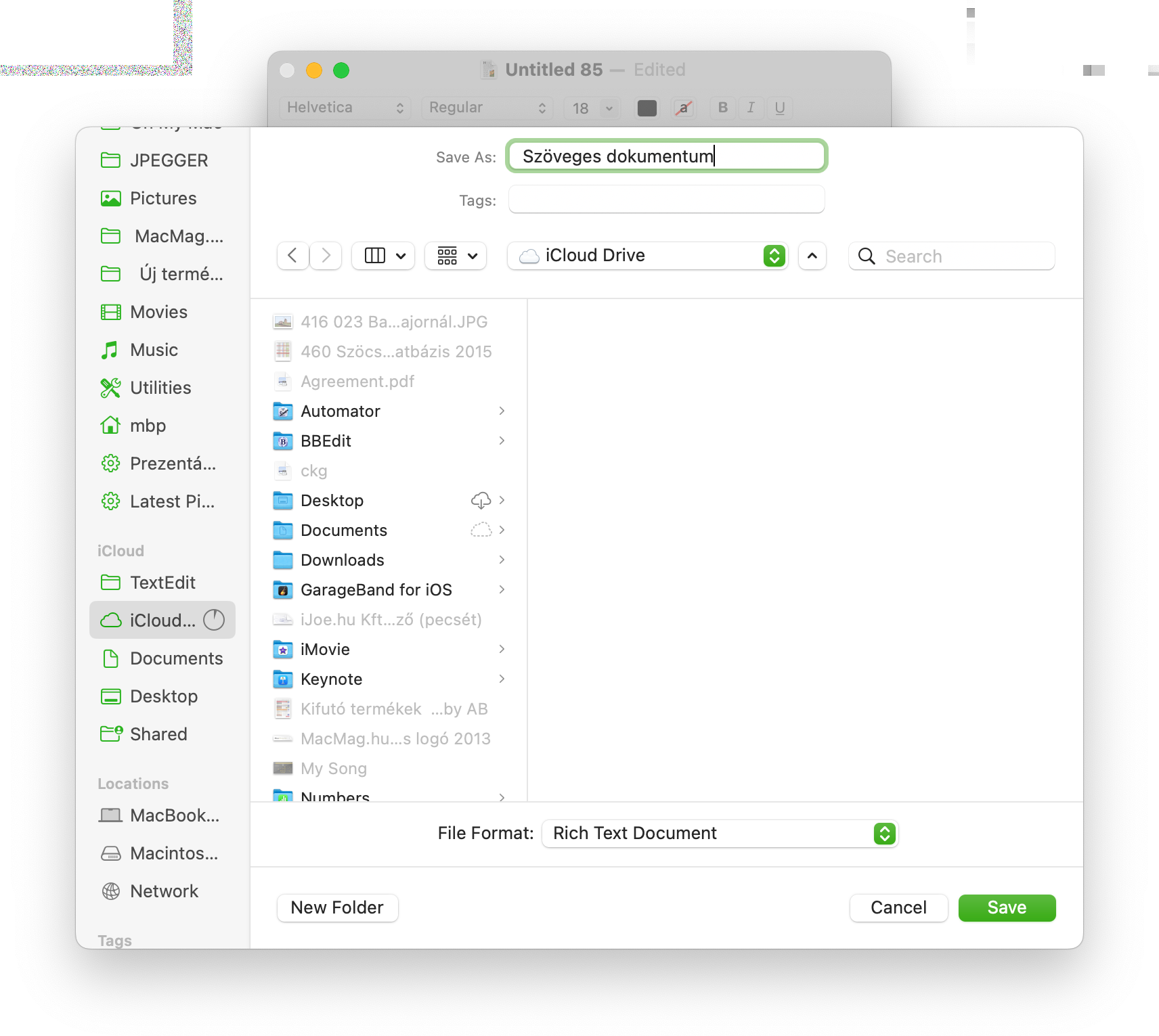This screenshot has width=1159, height=1036.
Task: Click 416 023 Ba...ajornál.JPG file
Action: coord(389,322)
